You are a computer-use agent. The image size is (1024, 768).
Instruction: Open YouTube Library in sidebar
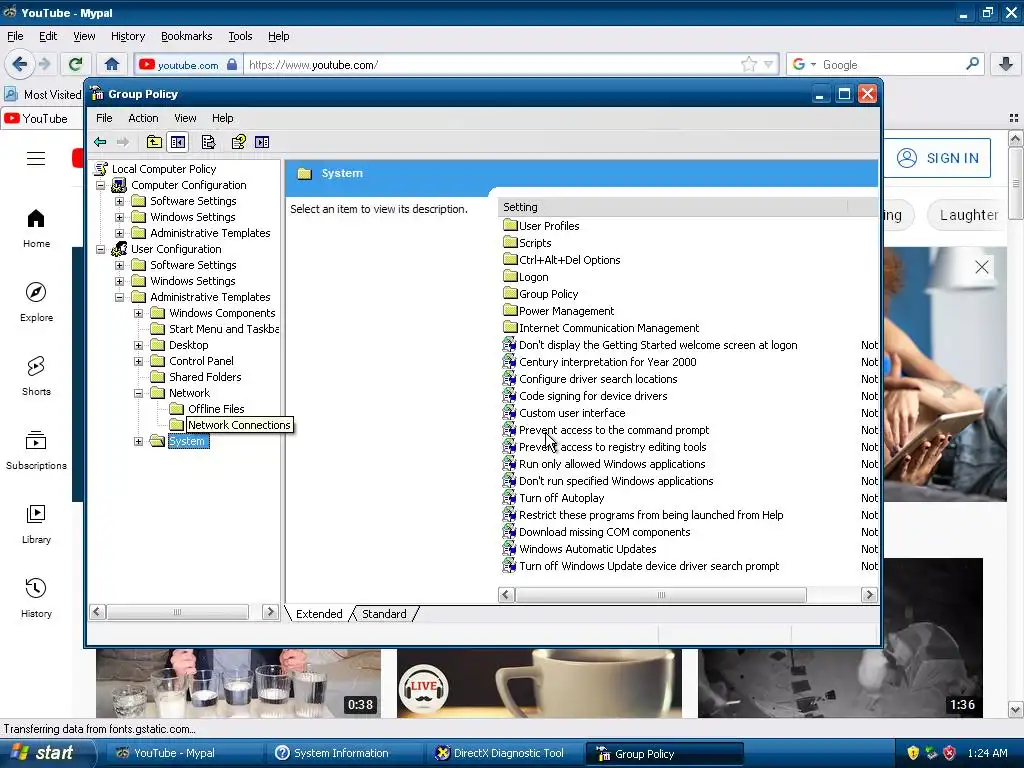tap(36, 524)
